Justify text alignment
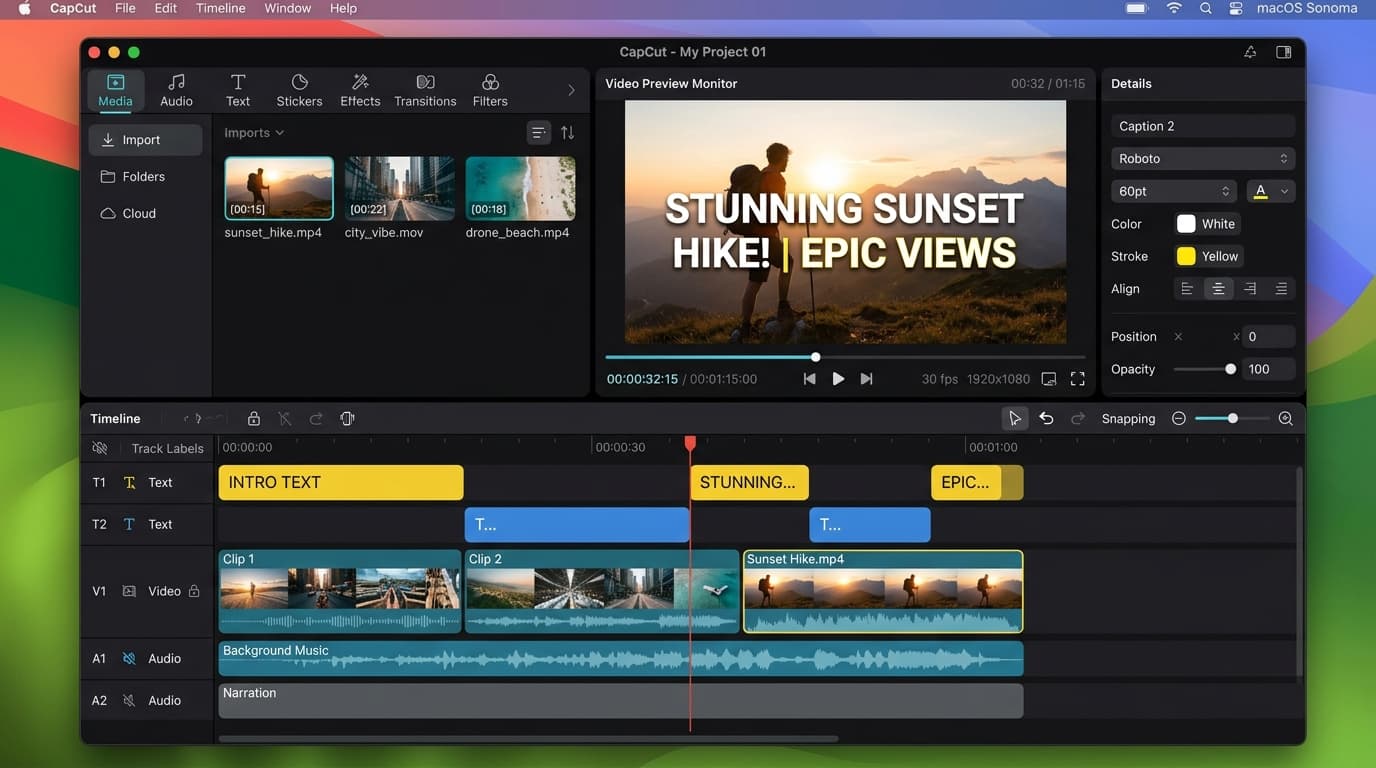This screenshot has height=768, width=1376. pos(1281,289)
